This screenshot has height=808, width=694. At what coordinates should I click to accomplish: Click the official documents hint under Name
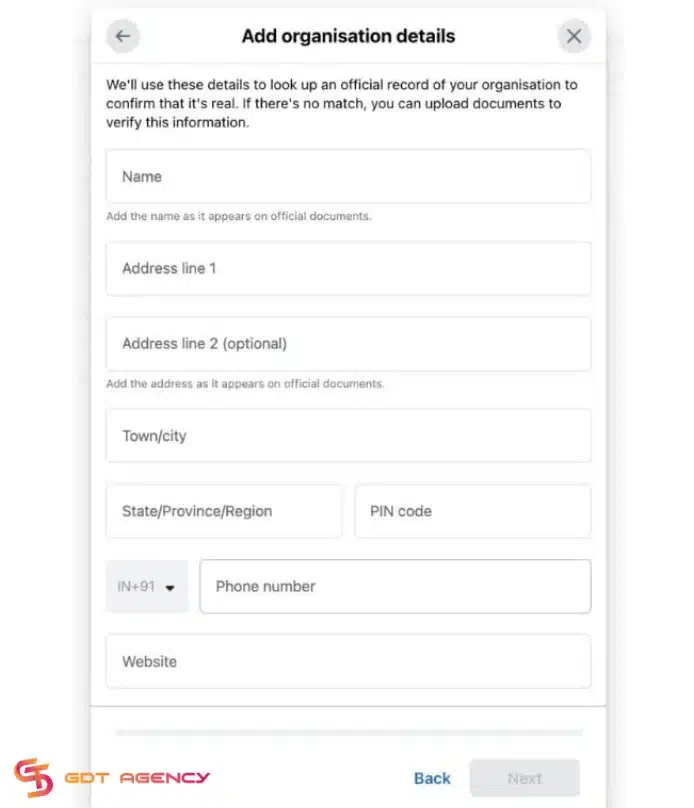(237, 216)
